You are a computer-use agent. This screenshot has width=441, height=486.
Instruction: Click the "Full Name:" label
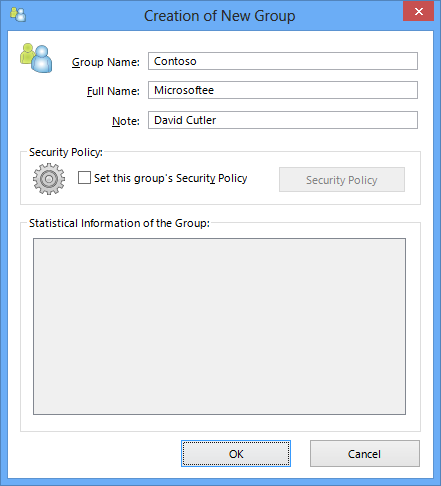click(113, 91)
